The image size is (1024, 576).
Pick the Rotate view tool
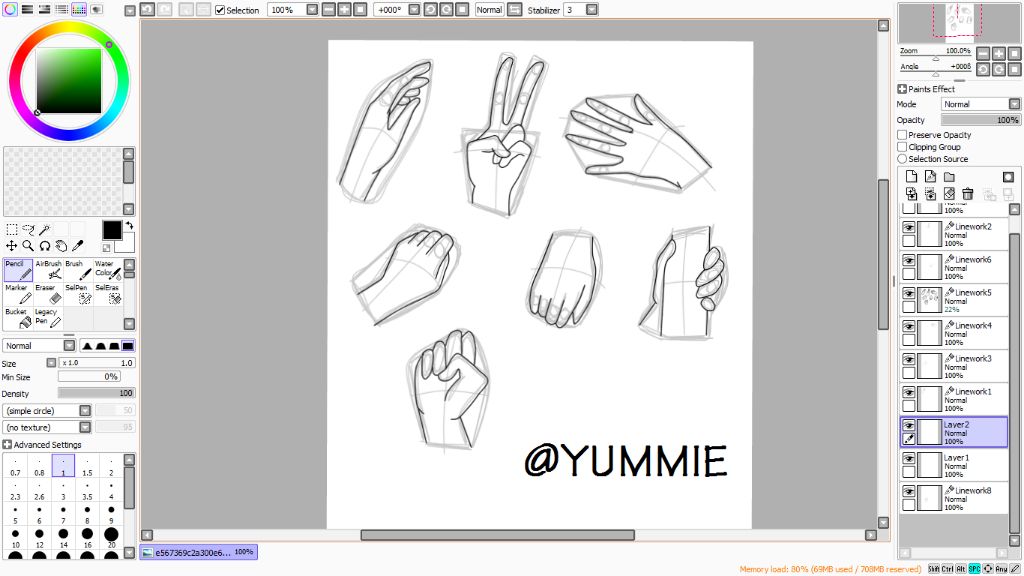point(44,246)
